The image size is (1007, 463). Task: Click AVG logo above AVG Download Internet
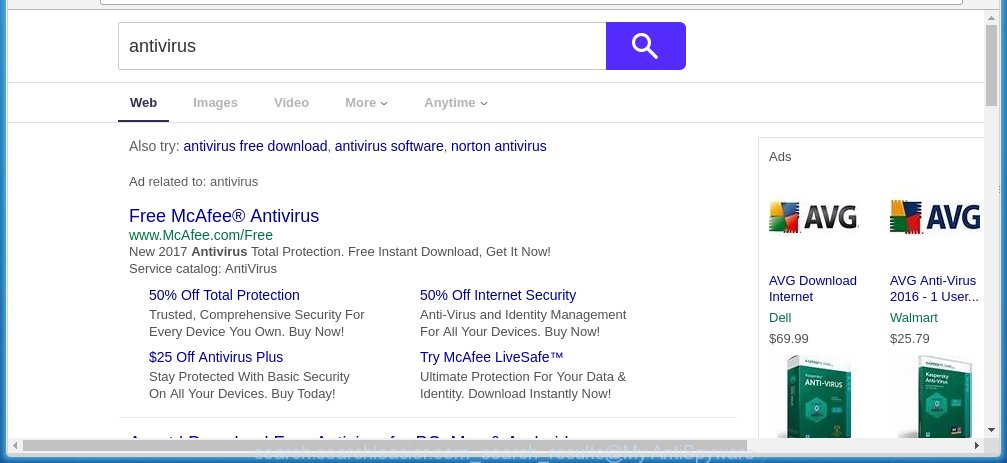pyautogui.click(x=813, y=218)
